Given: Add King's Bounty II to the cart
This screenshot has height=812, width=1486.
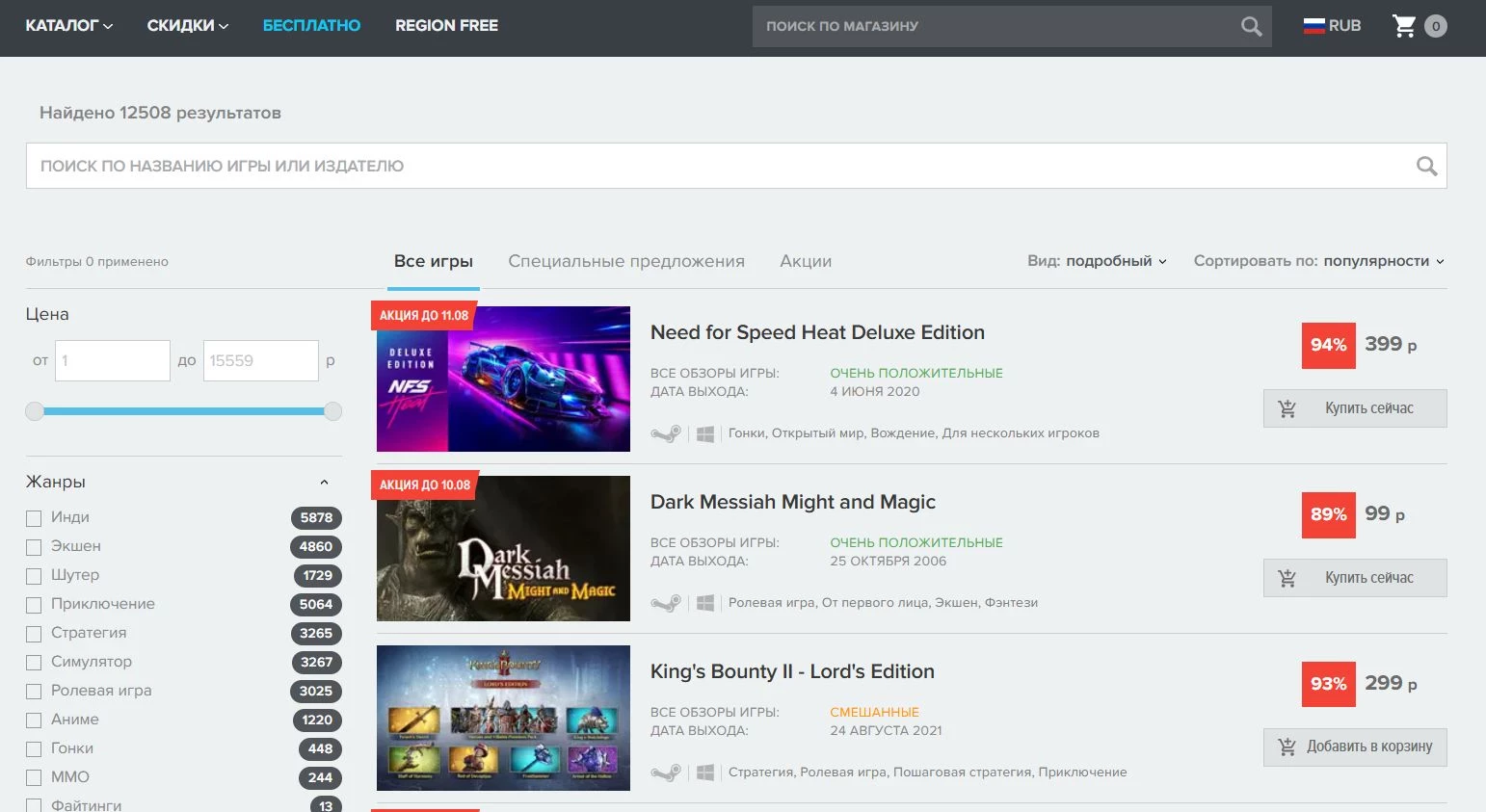Looking at the screenshot, I should coord(1354,747).
